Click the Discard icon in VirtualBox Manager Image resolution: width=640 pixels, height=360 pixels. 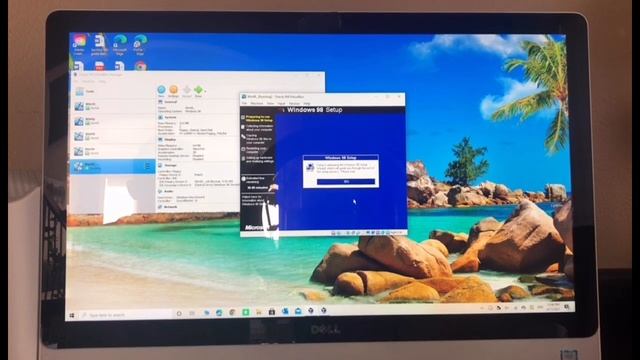pyautogui.click(x=187, y=91)
